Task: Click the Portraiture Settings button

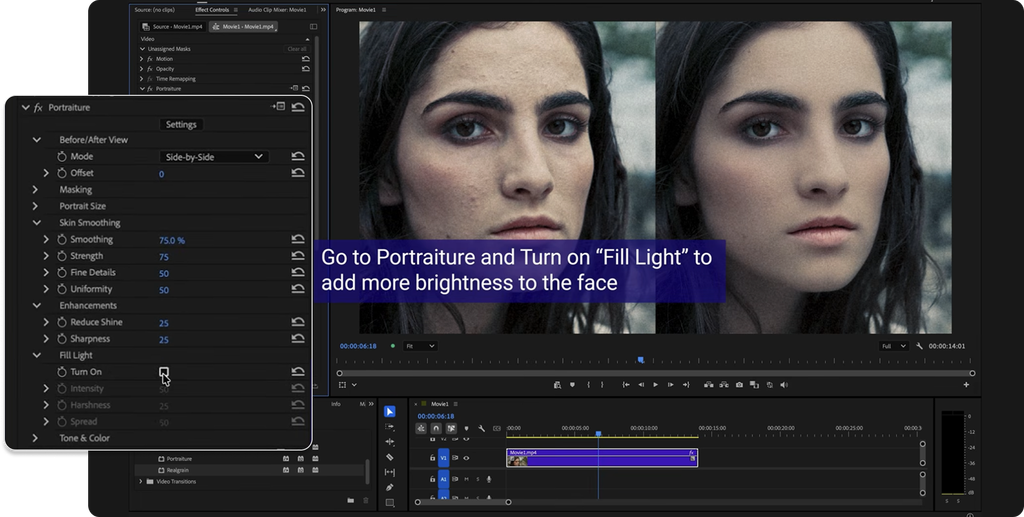Action: tap(181, 124)
